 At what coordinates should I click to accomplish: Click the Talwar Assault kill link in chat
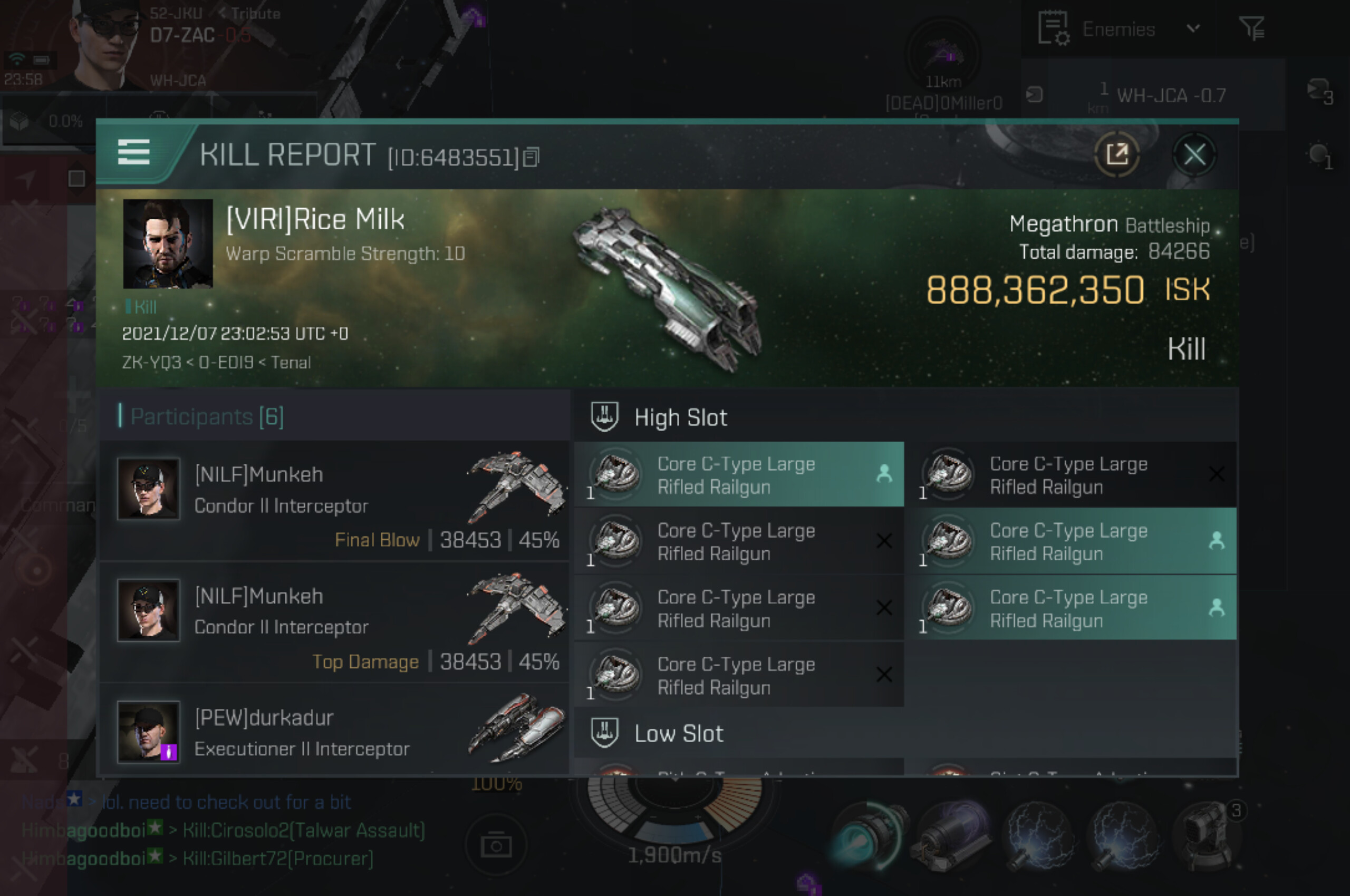(304, 830)
